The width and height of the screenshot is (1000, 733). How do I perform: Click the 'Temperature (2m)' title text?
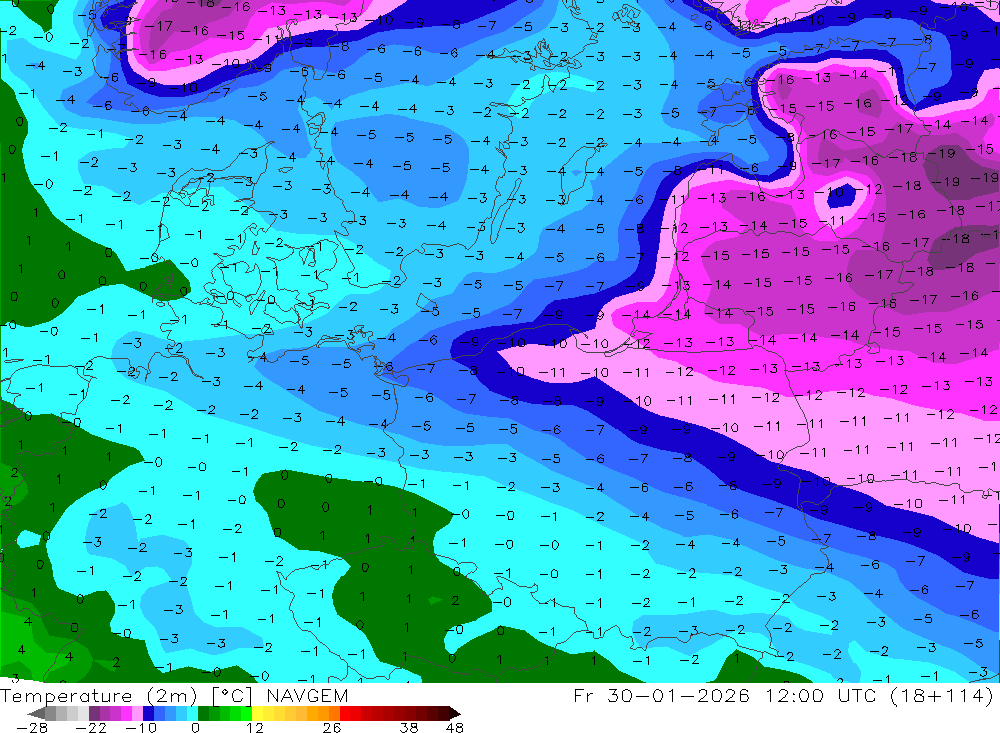pyautogui.click(x=98, y=696)
